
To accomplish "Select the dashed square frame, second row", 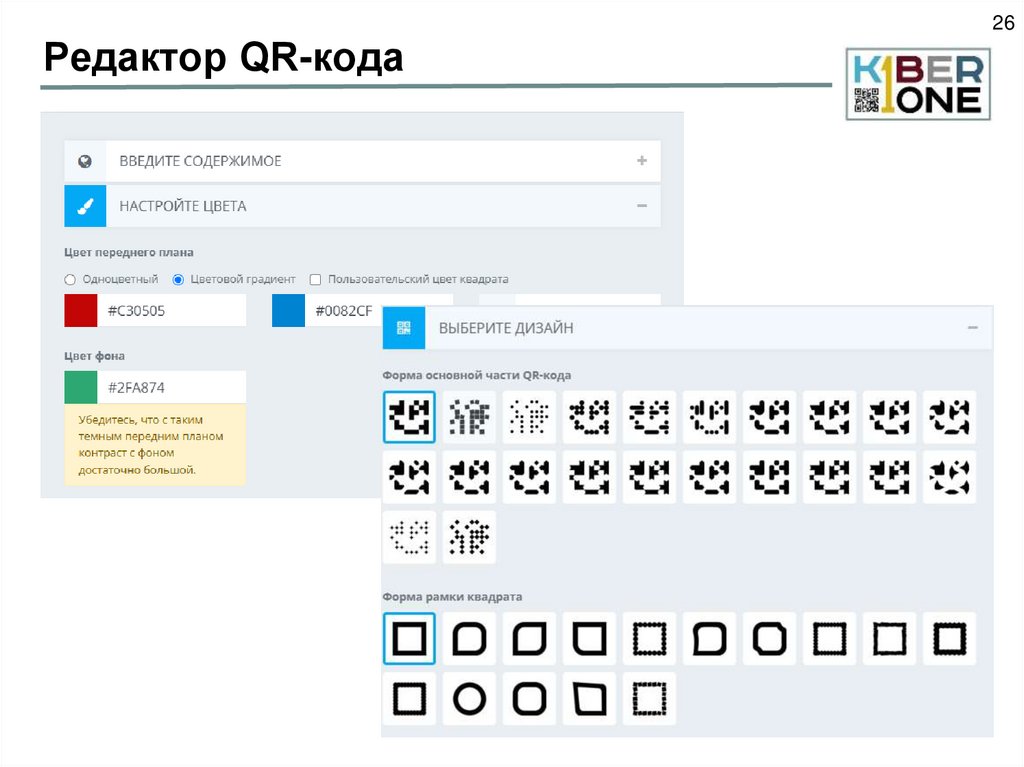I will pyautogui.click(x=650, y=698).
